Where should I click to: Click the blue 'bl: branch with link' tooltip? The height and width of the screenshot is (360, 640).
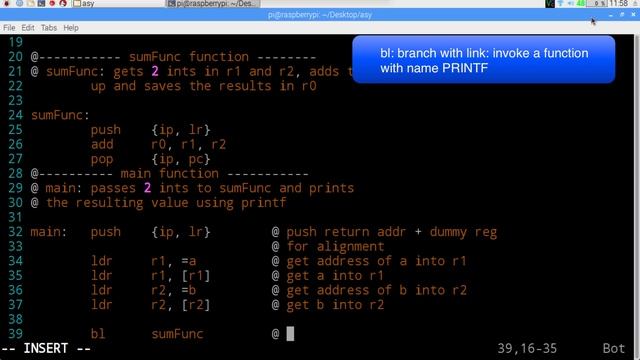[x=484, y=60]
